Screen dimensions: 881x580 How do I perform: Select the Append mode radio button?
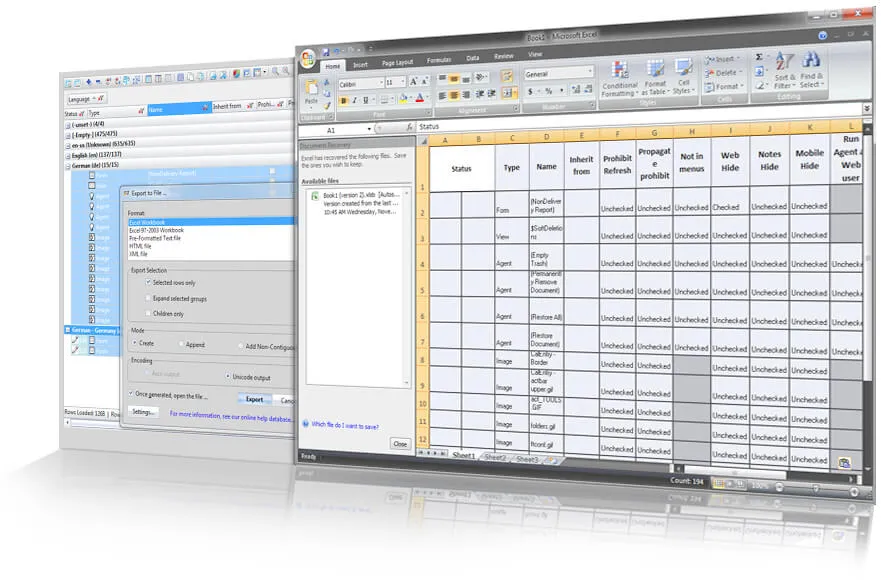[182, 344]
